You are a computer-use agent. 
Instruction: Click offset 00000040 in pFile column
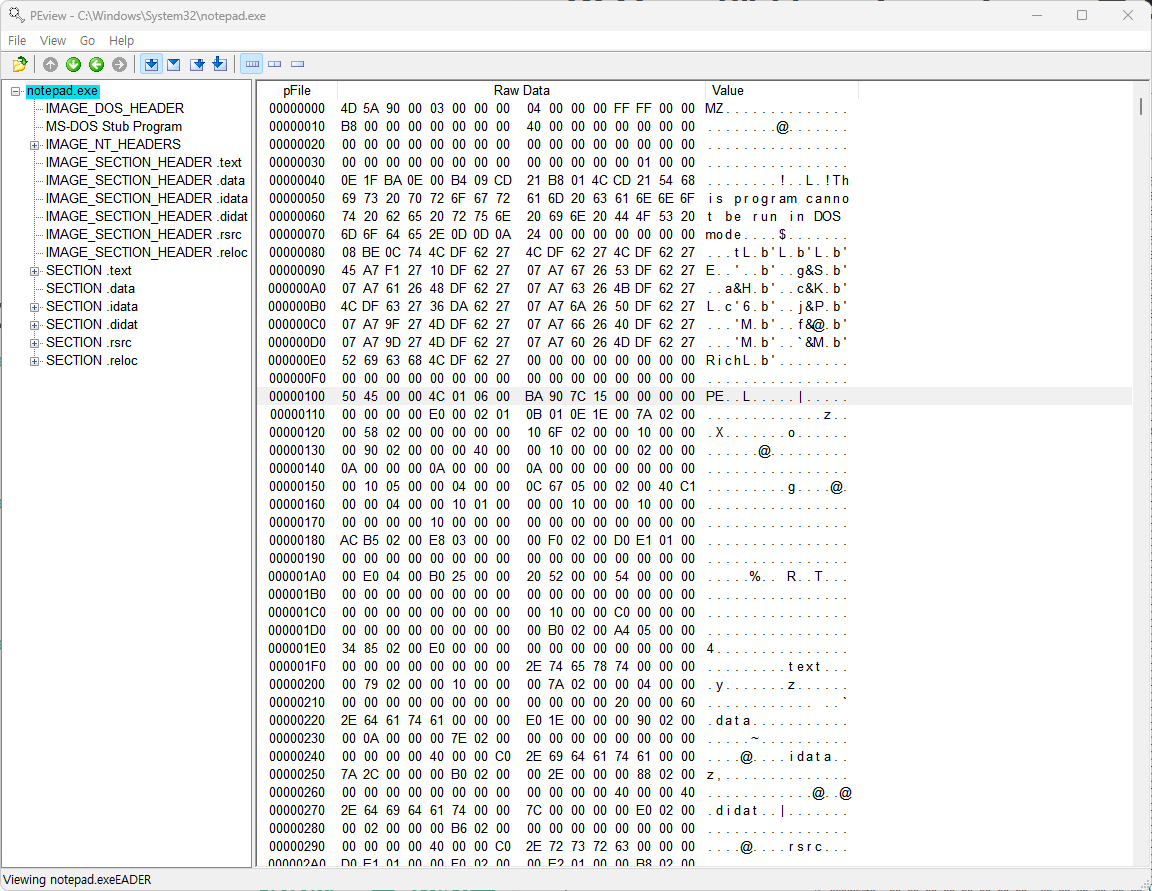click(x=297, y=181)
